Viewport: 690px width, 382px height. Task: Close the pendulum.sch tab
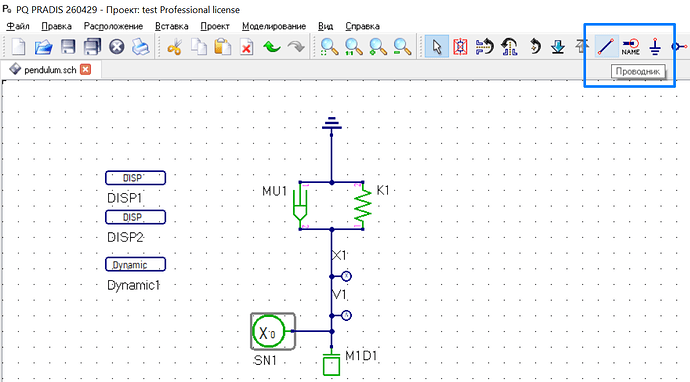click(x=85, y=70)
